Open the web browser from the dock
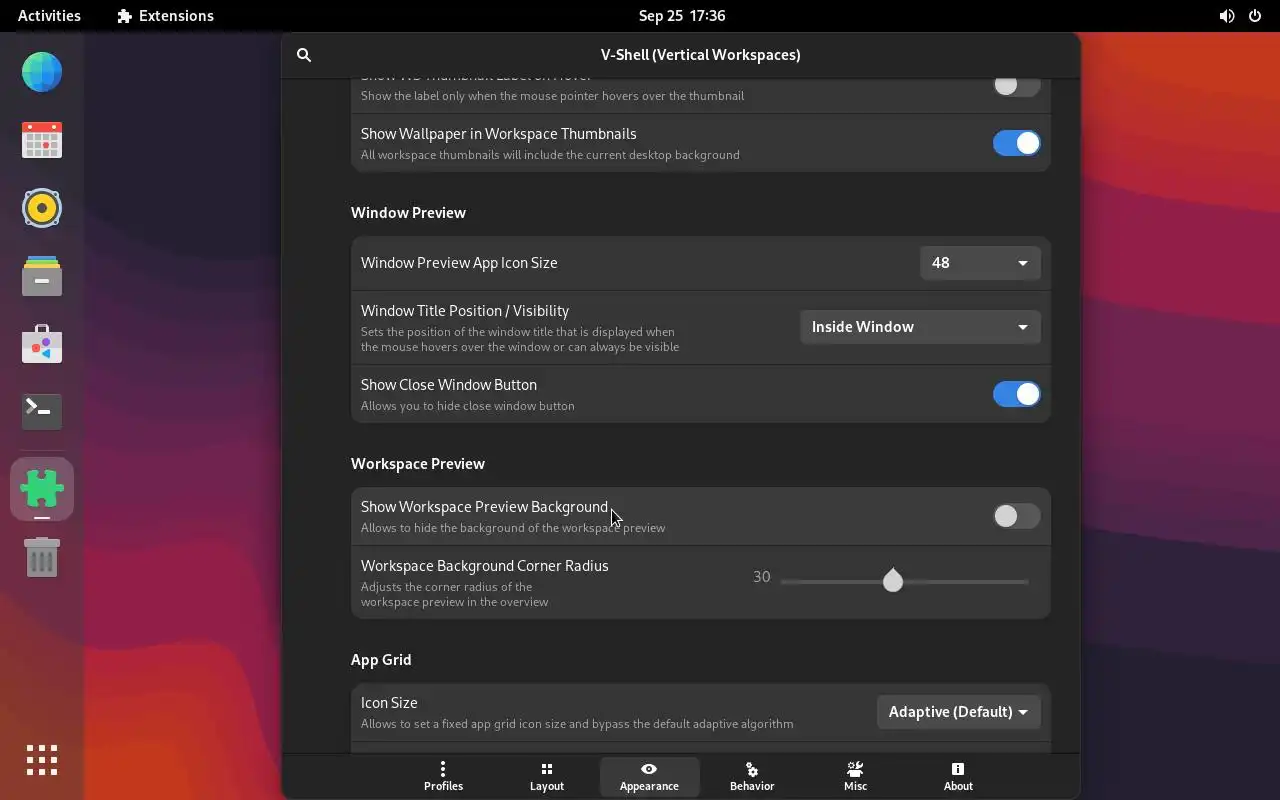The width and height of the screenshot is (1280, 800). (42, 72)
